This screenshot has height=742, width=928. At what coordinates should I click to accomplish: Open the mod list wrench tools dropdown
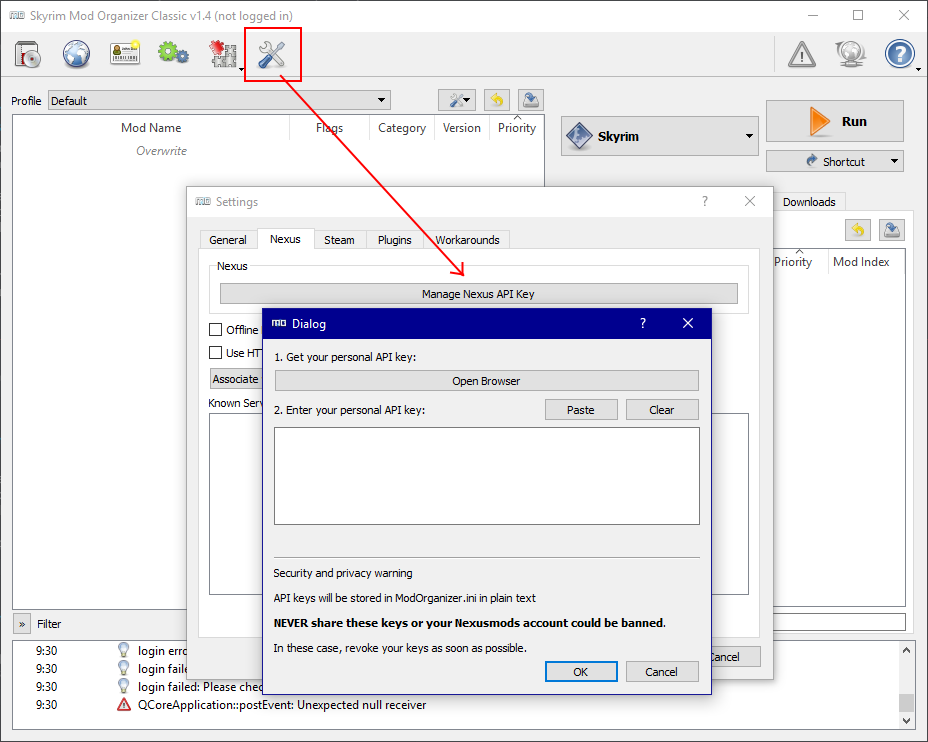tap(457, 100)
